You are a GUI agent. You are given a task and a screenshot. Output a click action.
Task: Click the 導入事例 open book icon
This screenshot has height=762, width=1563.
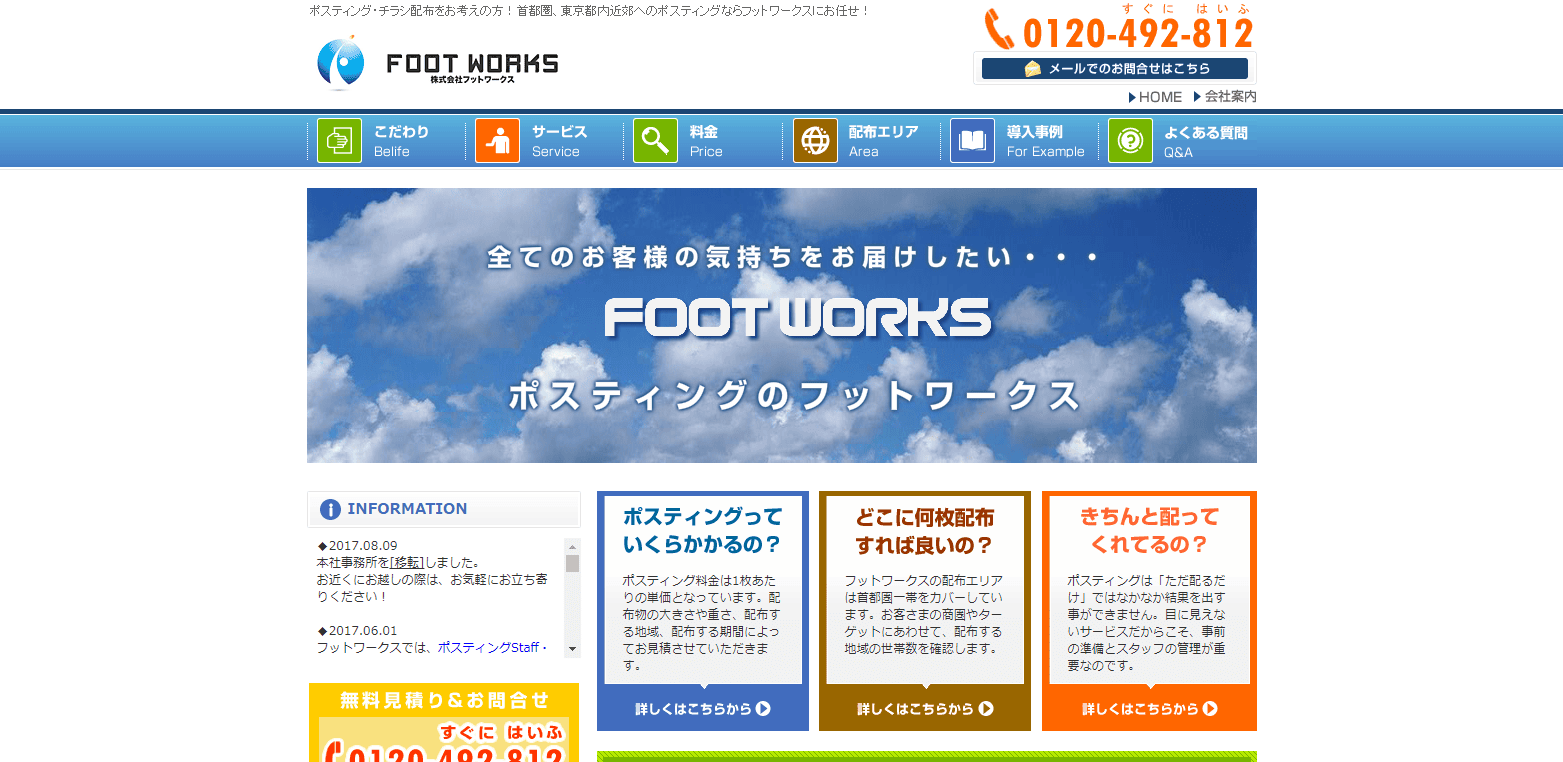pos(972,141)
